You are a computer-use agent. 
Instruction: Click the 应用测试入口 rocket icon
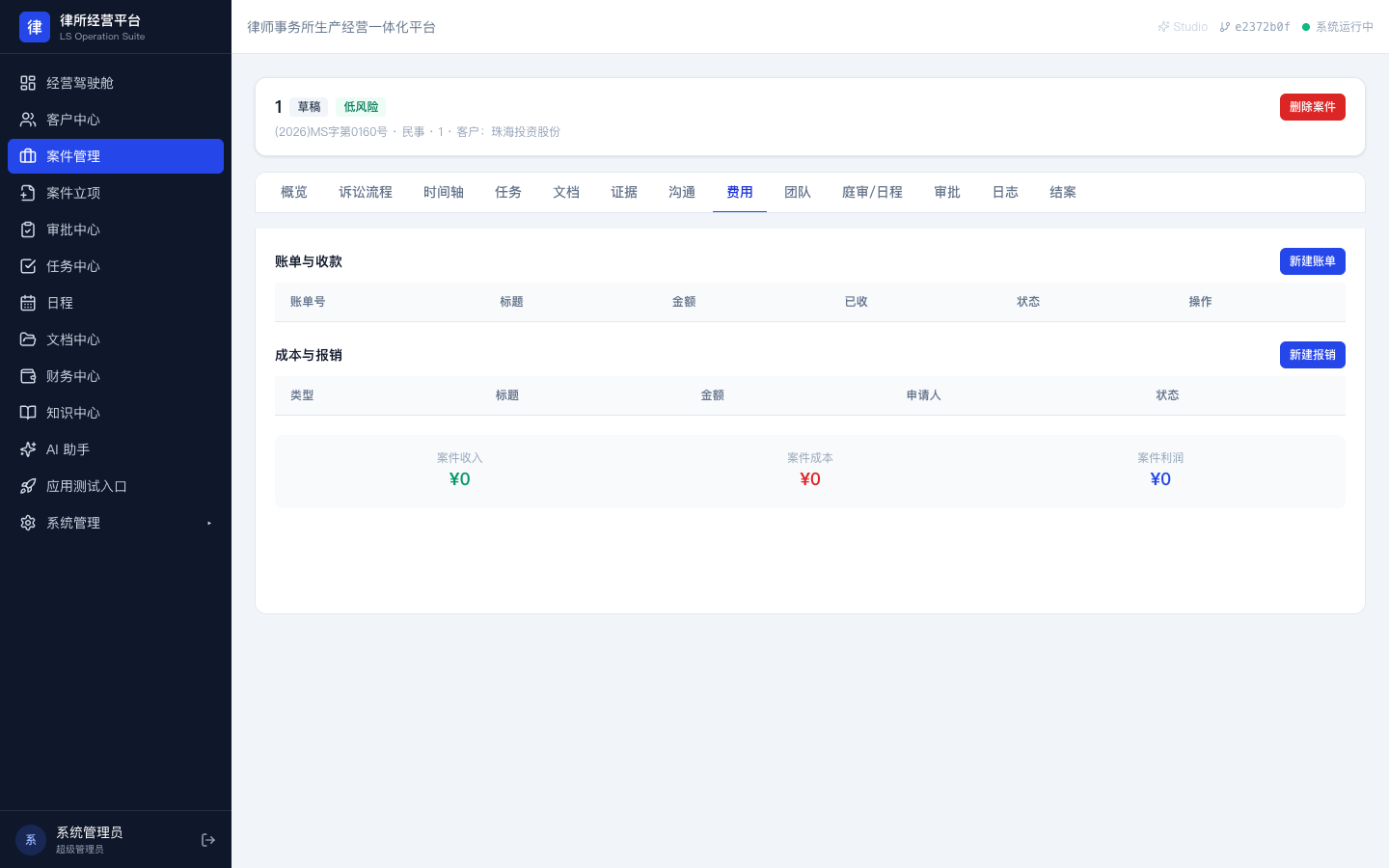point(28,486)
